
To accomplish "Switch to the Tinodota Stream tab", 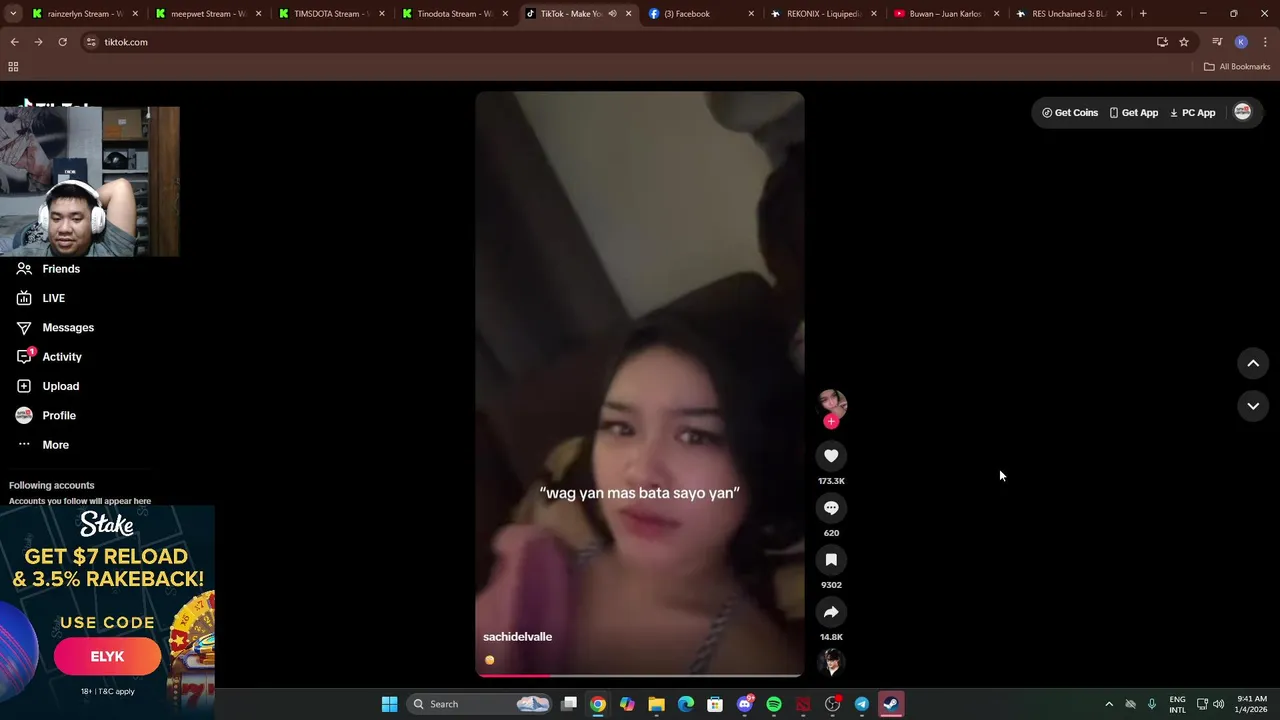I will click(x=456, y=14).
